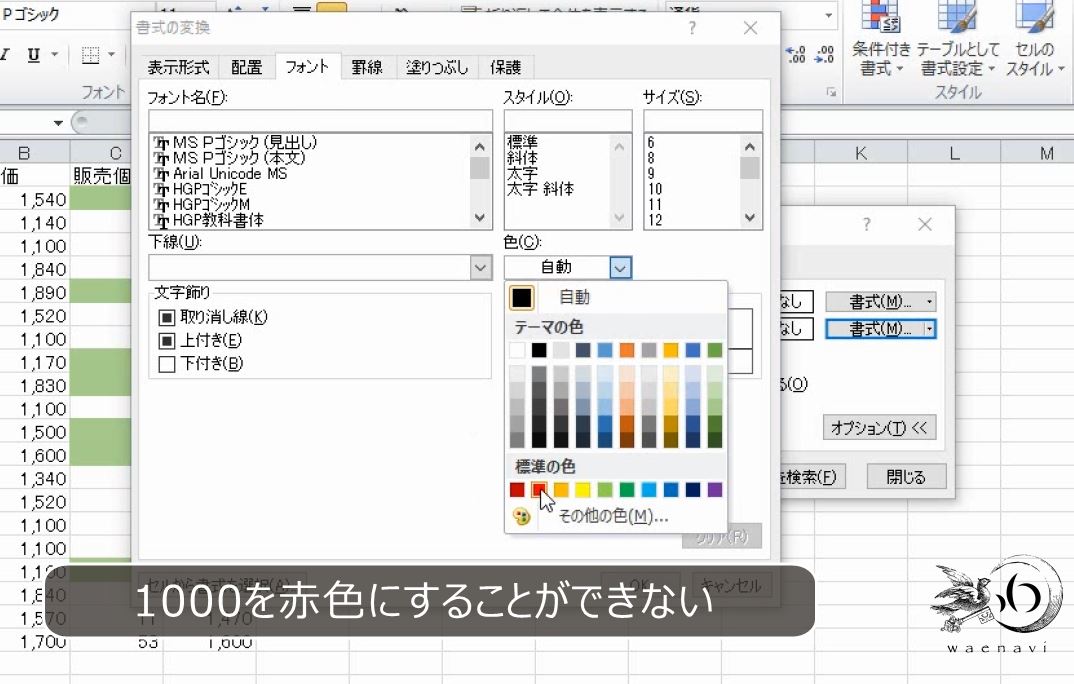1074x684 pixels.
Task: Open the 色(C) color dropdown
Action: (x=621, y=267)
